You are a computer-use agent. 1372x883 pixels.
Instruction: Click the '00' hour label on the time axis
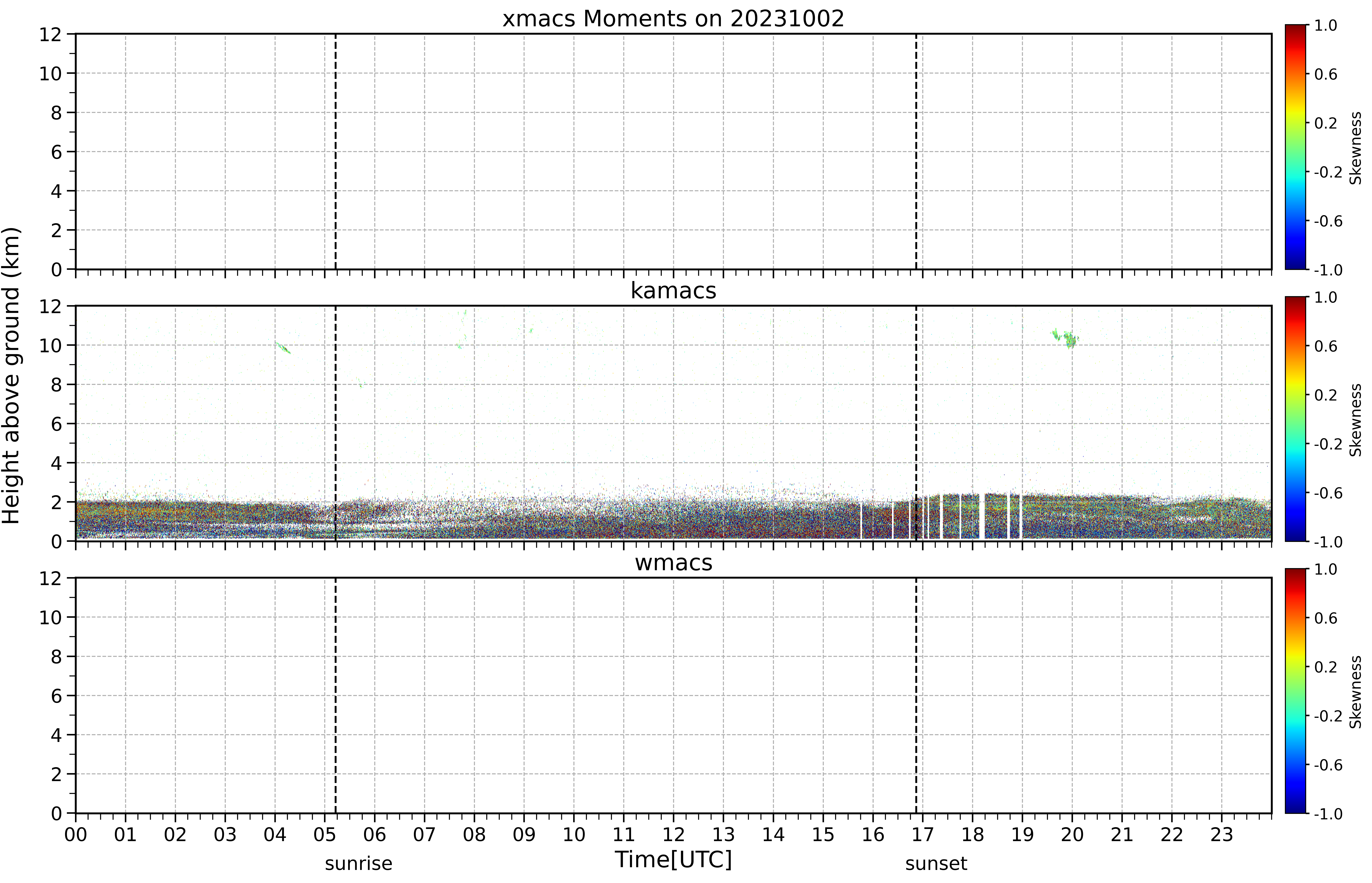tap(76, 835)
